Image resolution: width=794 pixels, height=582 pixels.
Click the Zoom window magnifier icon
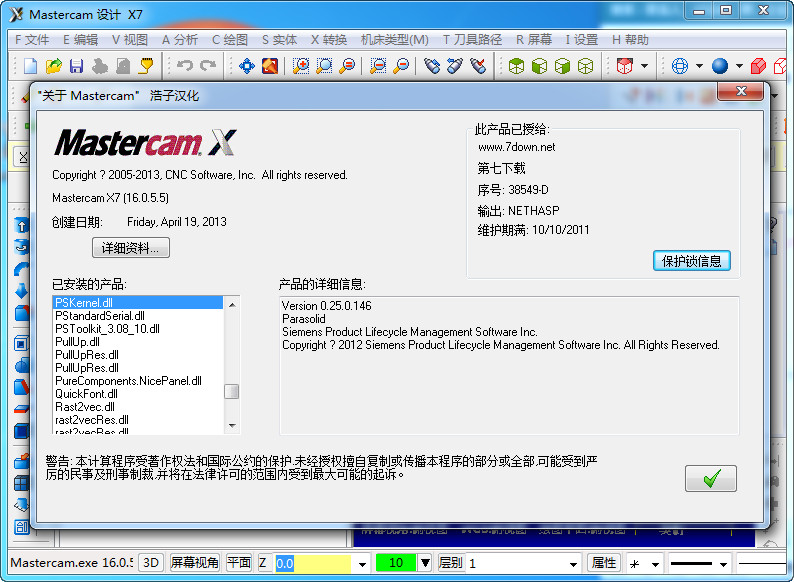(301, 66)
